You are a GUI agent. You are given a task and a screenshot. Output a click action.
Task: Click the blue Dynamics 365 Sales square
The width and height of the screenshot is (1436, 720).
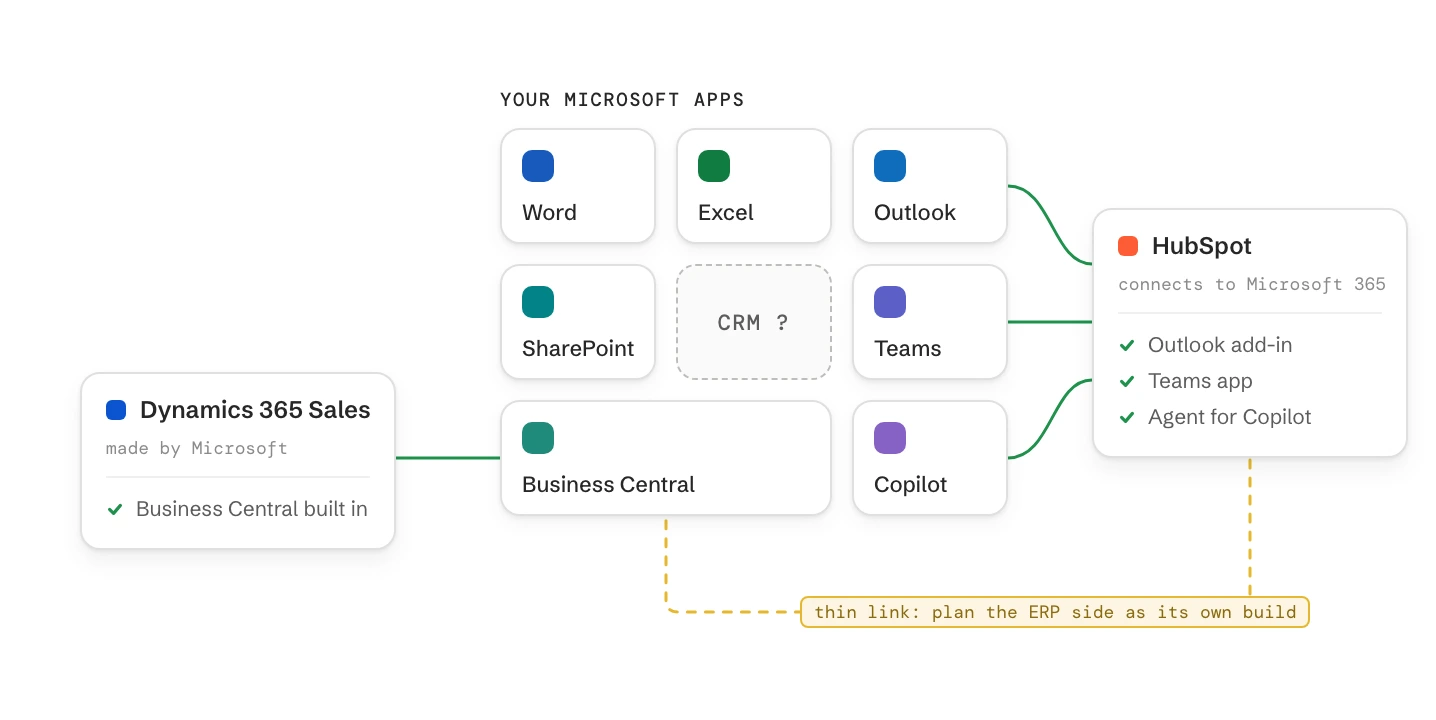(x=116, y=410)
